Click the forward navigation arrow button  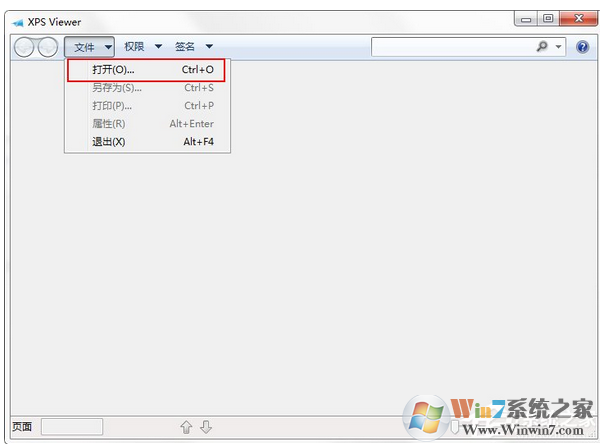click(48, 47)
